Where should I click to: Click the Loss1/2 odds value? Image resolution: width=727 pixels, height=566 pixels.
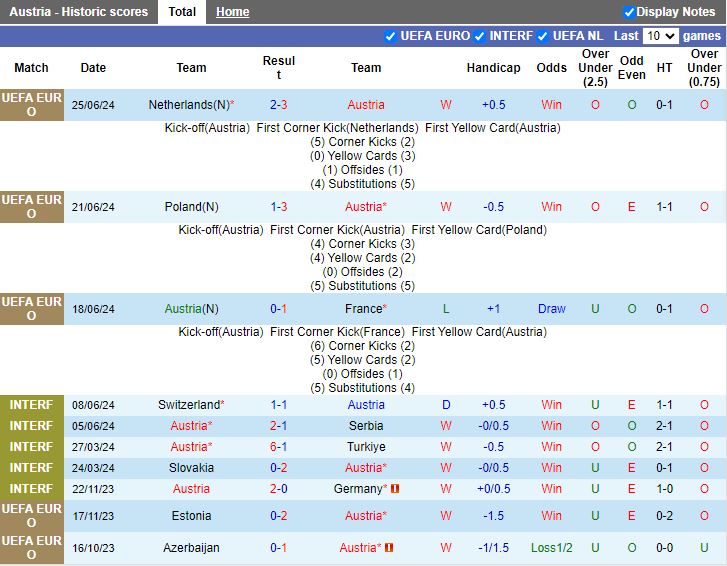coord(551,547)
